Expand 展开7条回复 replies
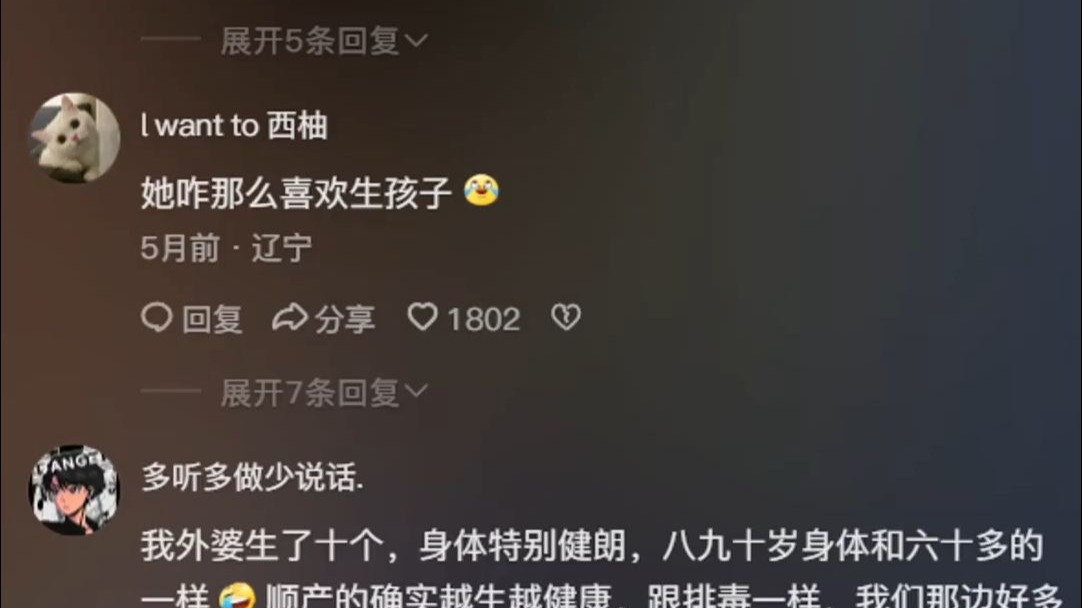The width and height of the screenshot is (1082, 608). coord(323,393)
